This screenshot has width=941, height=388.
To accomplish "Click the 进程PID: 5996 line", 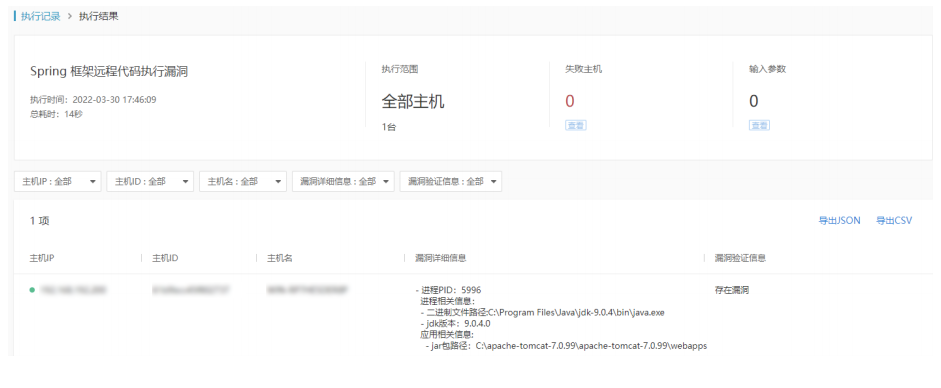I will [448, 290].
